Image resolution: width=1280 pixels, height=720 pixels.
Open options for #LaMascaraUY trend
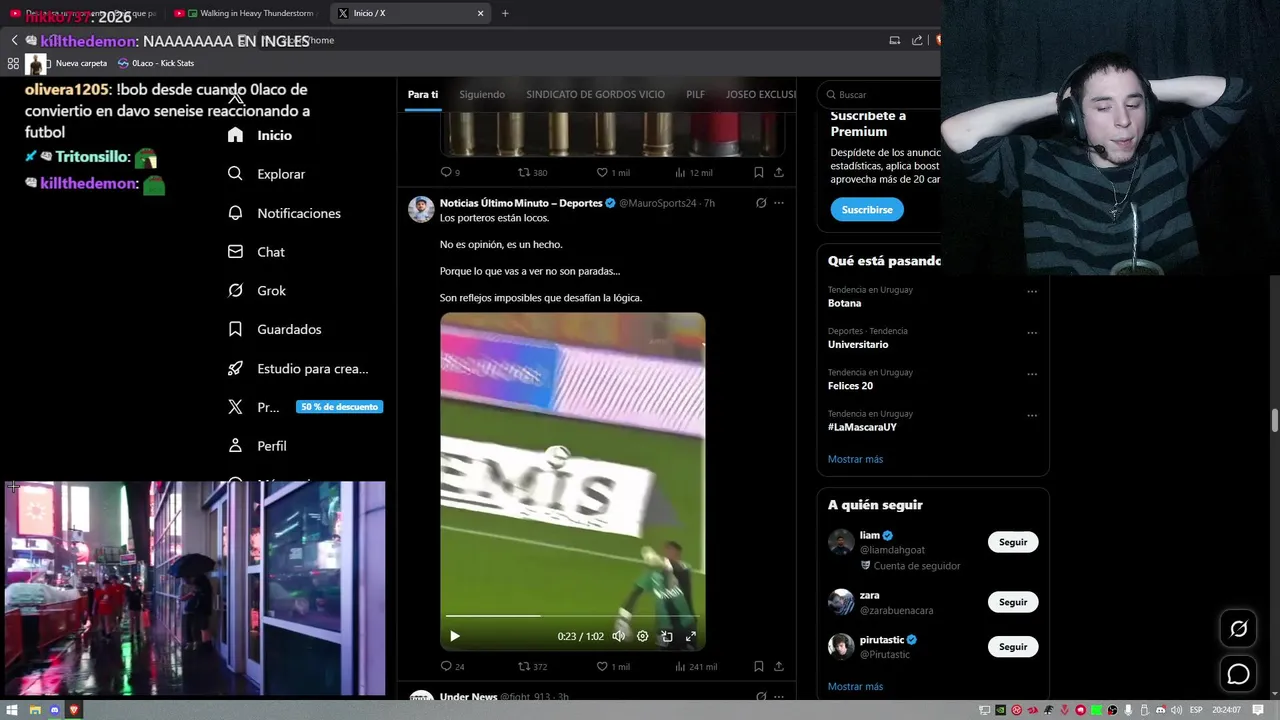(x=1032, y=416)
